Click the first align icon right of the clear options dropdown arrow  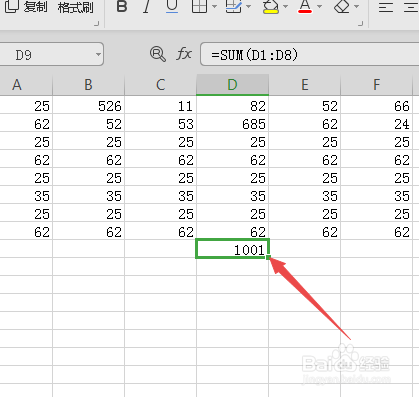pyautogui.click(x=386, y=7)
